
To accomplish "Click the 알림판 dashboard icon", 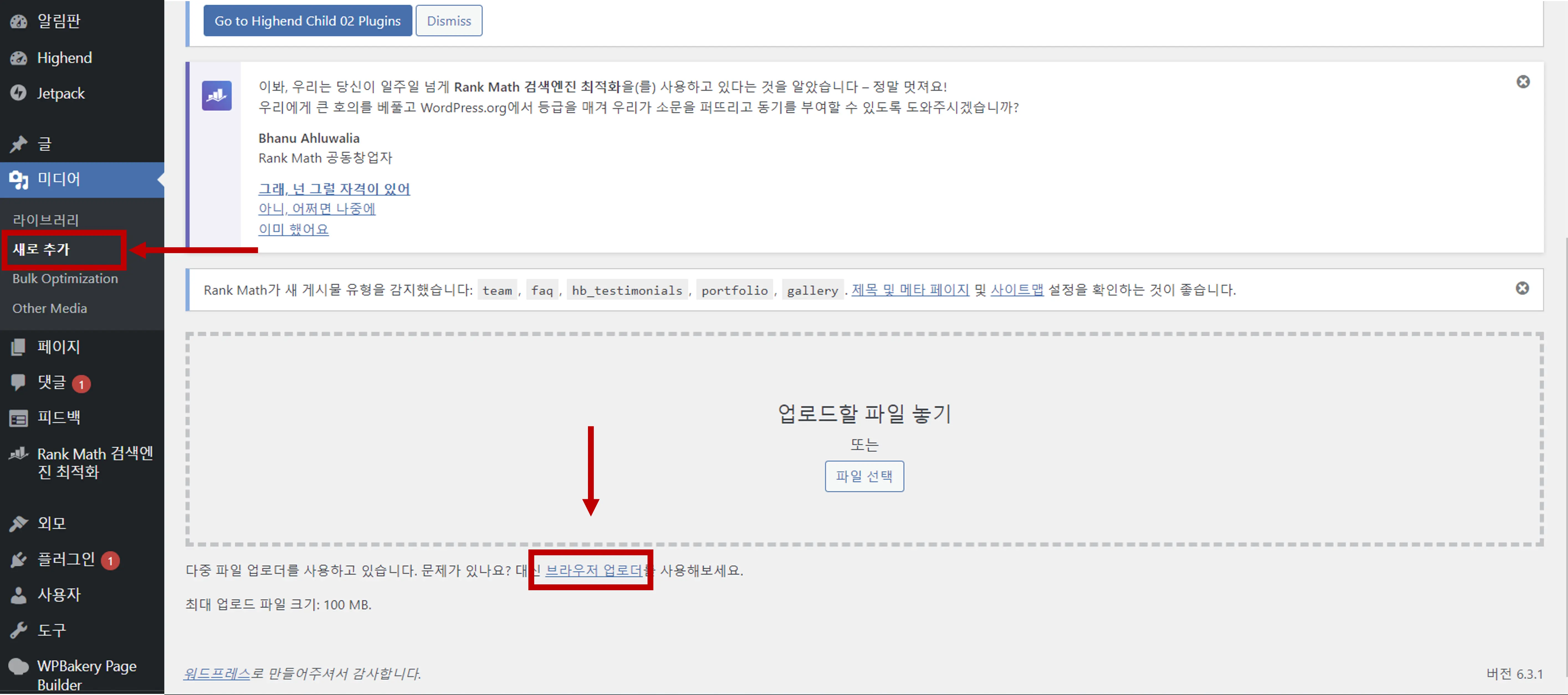I will [x=19, y=21].
